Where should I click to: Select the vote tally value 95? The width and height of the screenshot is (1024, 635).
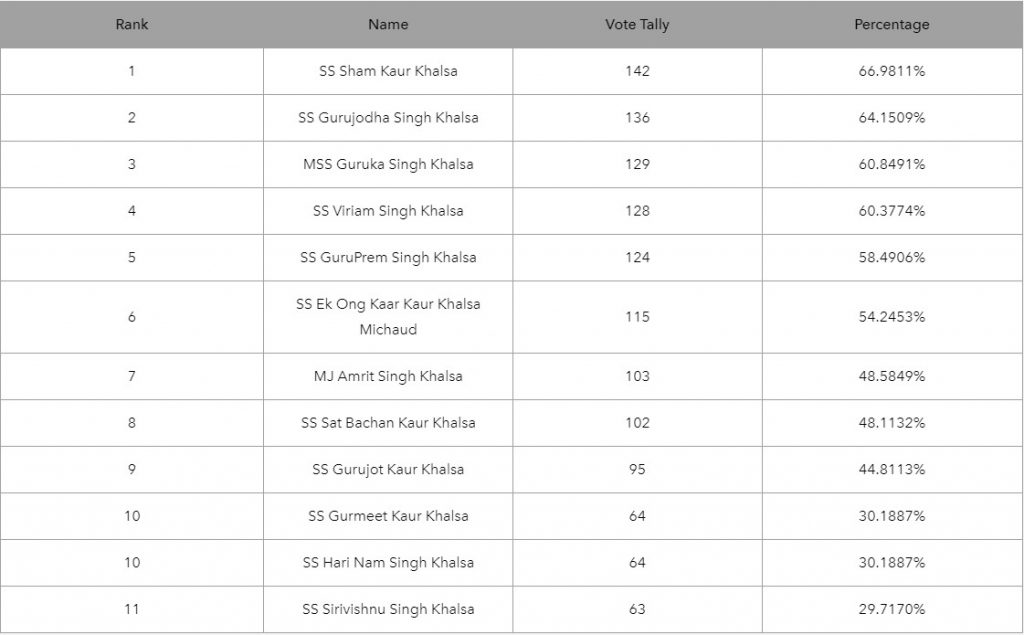pyautogui.click(x=637, y=469)
